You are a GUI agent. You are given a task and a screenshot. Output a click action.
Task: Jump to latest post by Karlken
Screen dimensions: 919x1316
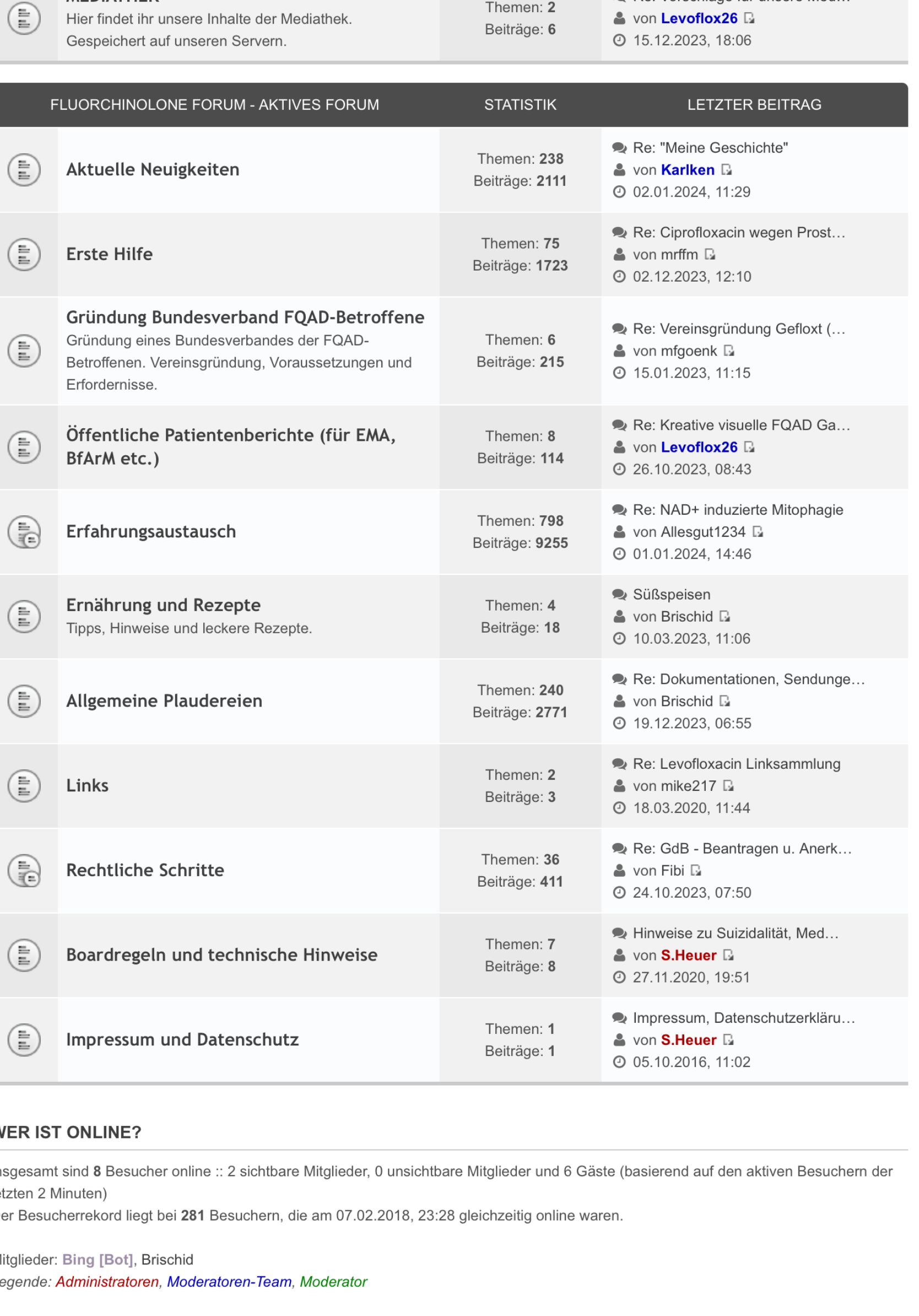[x=727, y=170]
